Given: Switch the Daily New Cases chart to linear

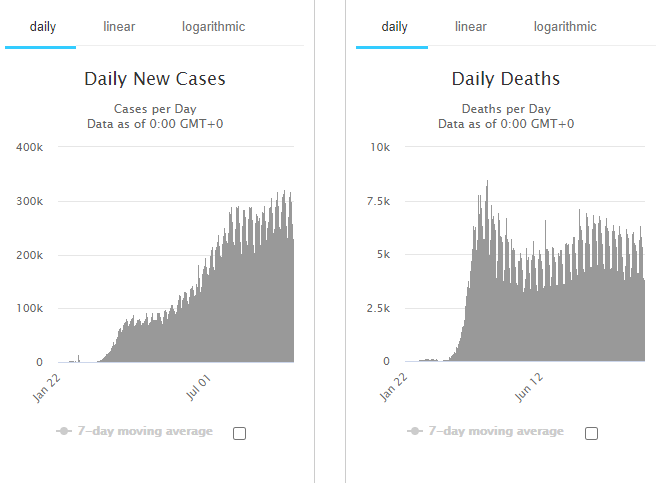Looking at the screenshot, I should (x=119, y=27).
